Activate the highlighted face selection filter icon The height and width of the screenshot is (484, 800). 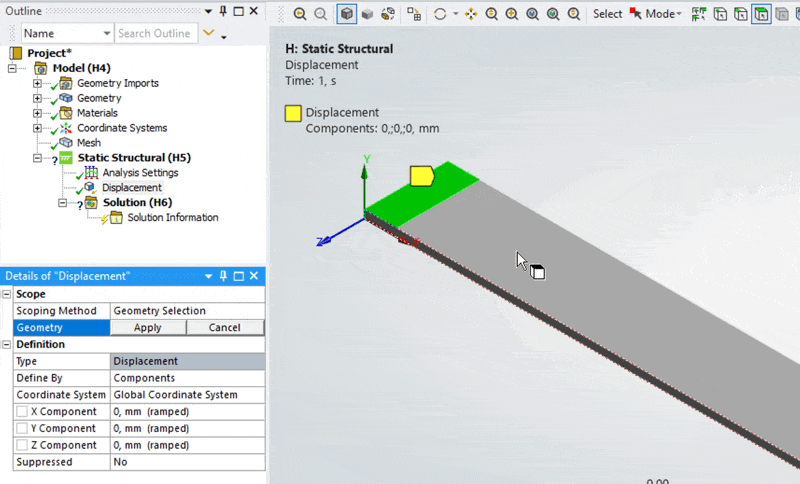(762, 15)
